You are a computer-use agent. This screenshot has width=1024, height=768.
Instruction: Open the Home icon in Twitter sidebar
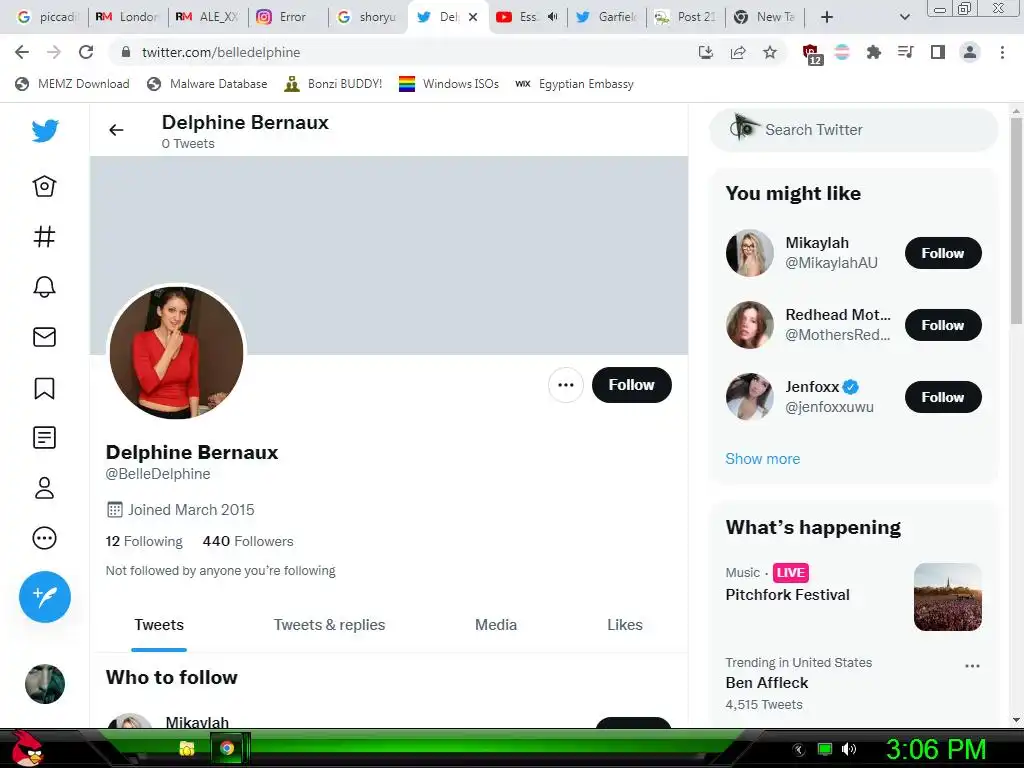[44, 187]
